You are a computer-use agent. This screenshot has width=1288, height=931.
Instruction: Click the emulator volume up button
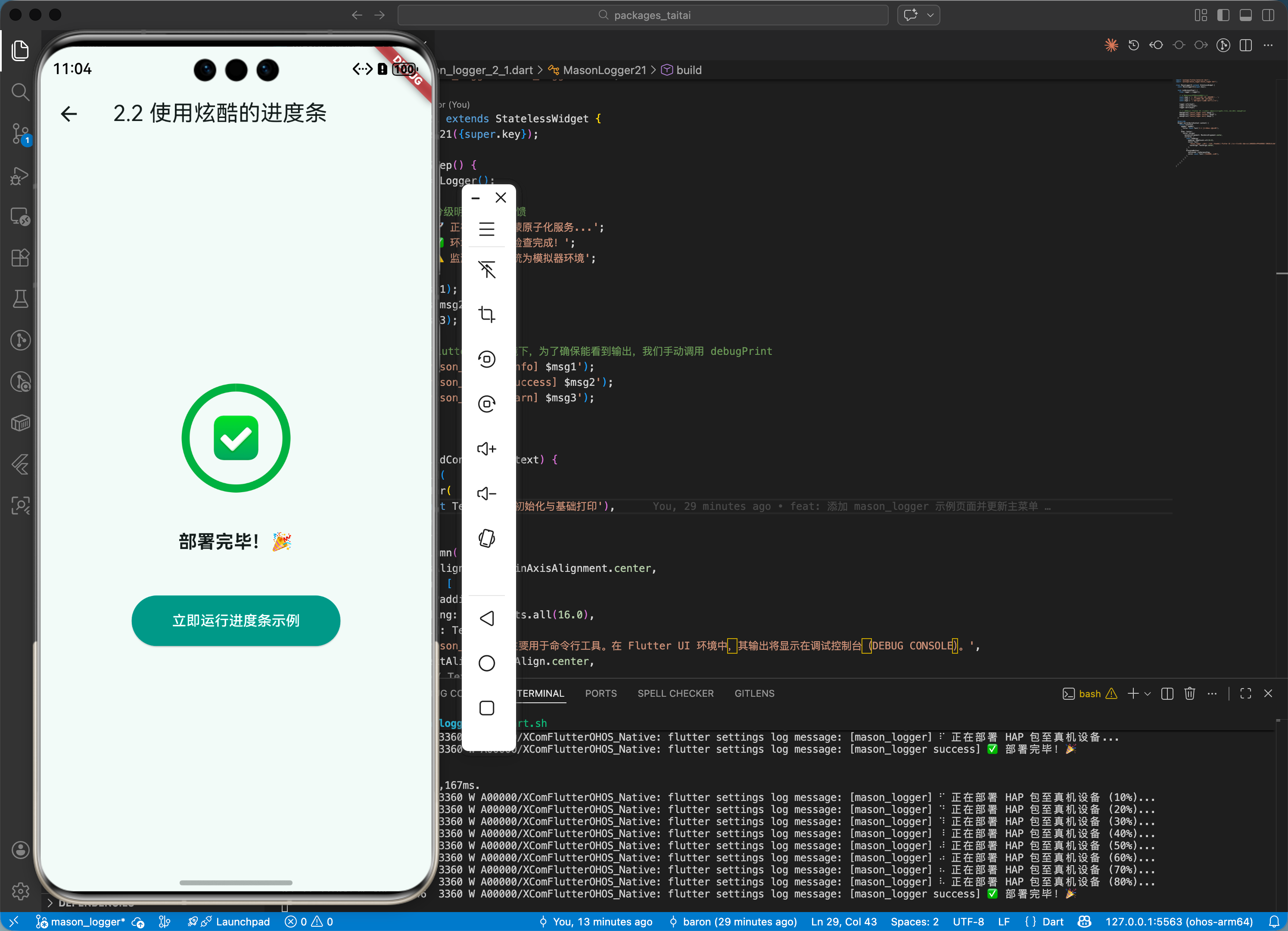tap(487, 448)
